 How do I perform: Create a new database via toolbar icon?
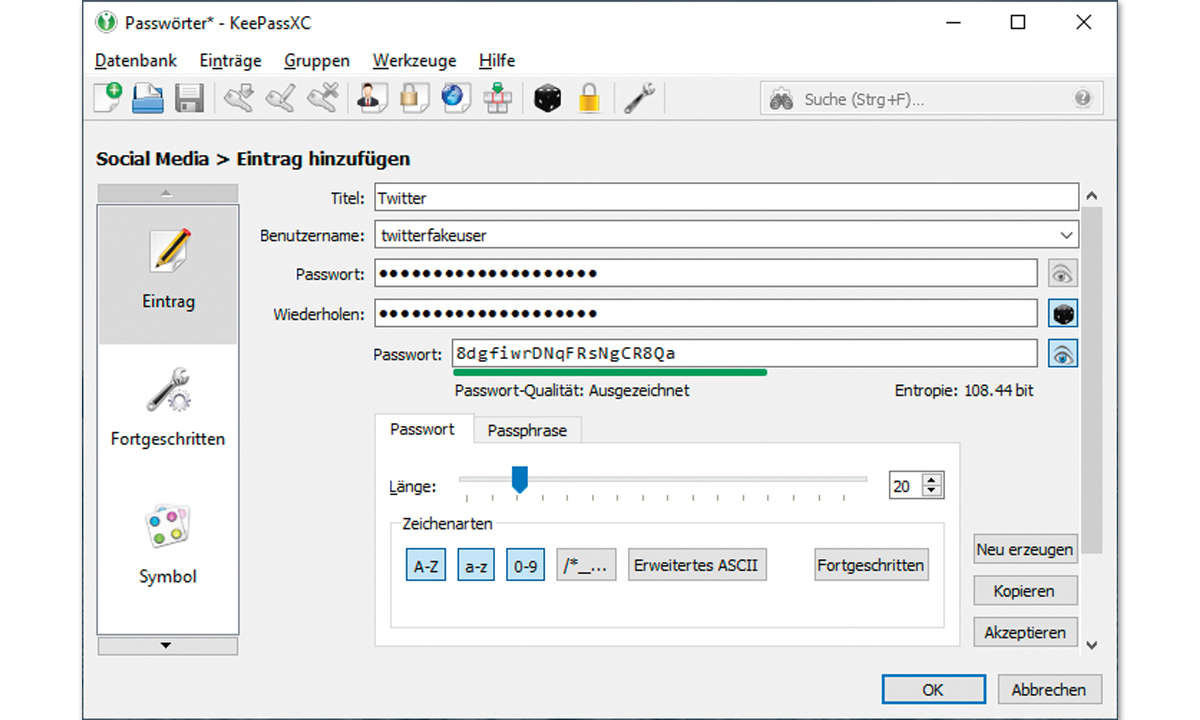107,98
